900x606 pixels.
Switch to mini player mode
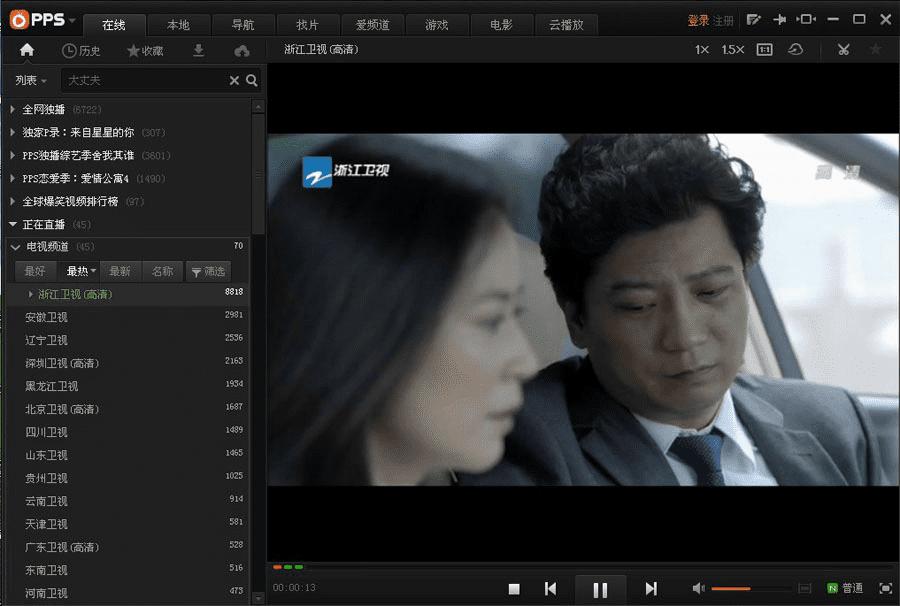point(806,20)
